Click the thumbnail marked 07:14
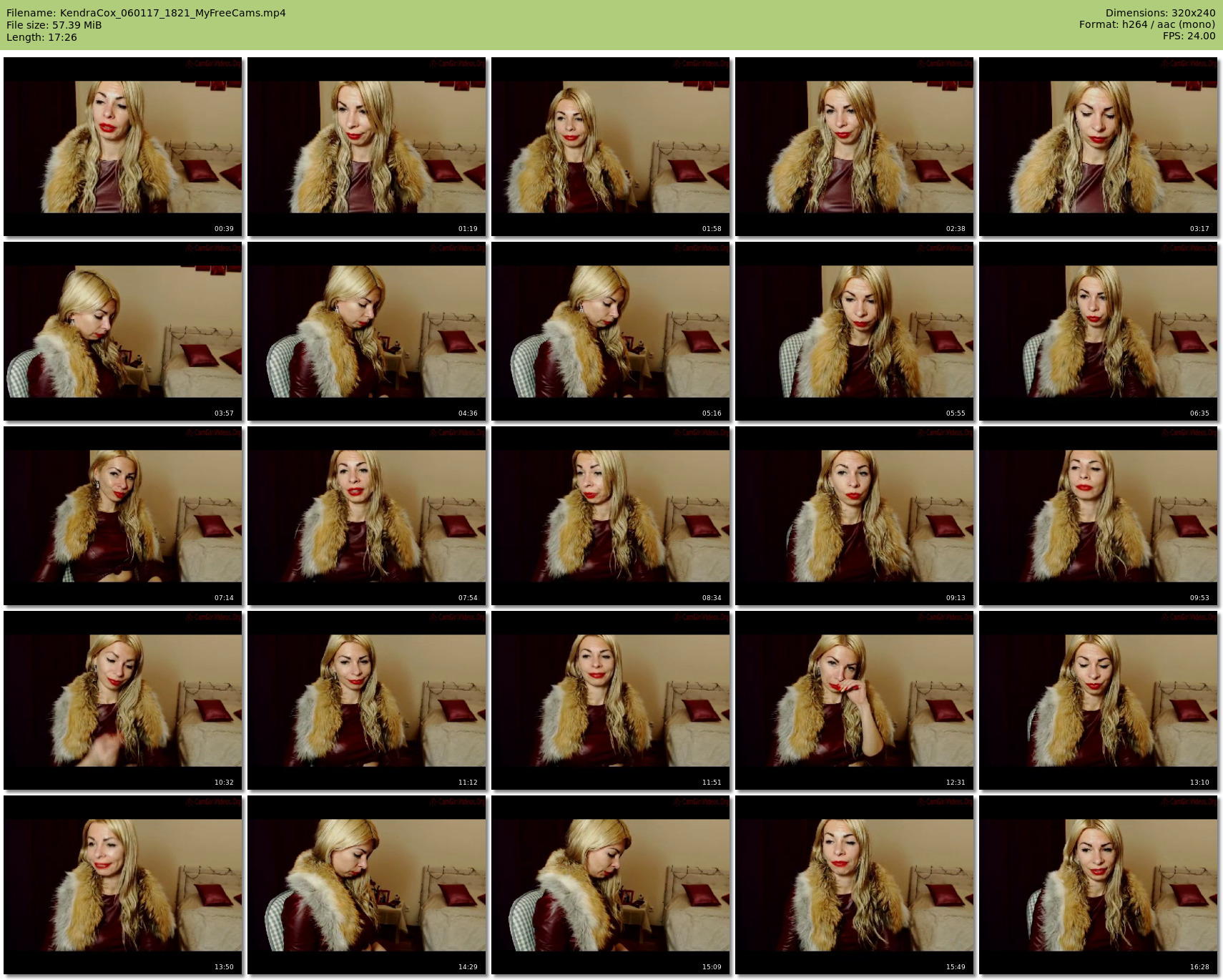This screenshot has width=1223, height=980. pyautogui.click(x=123, y=516)
